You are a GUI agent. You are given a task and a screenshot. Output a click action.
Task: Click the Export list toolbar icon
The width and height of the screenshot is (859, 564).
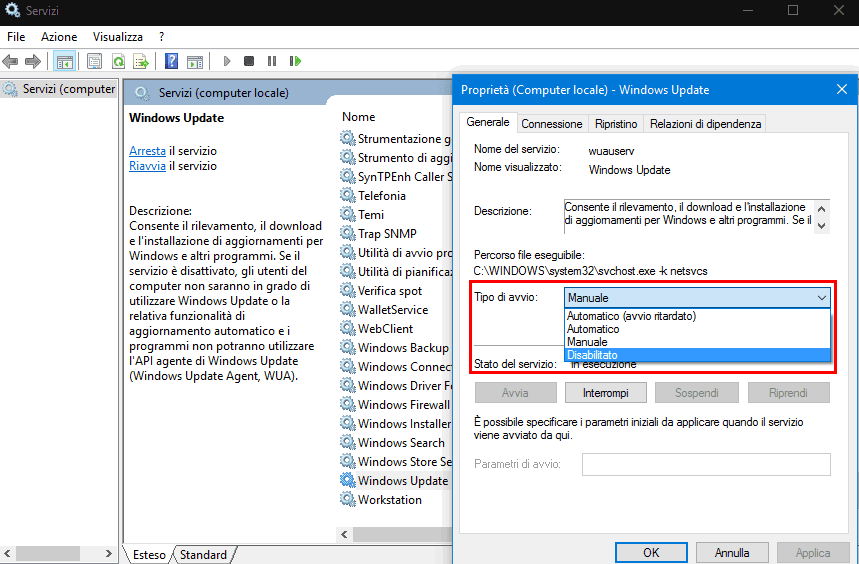click(141, 61)
